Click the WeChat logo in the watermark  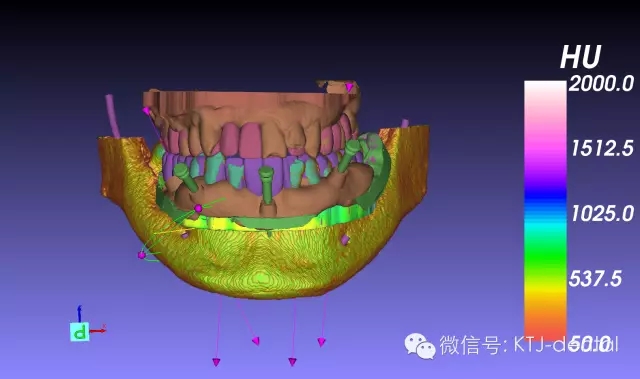420,346
